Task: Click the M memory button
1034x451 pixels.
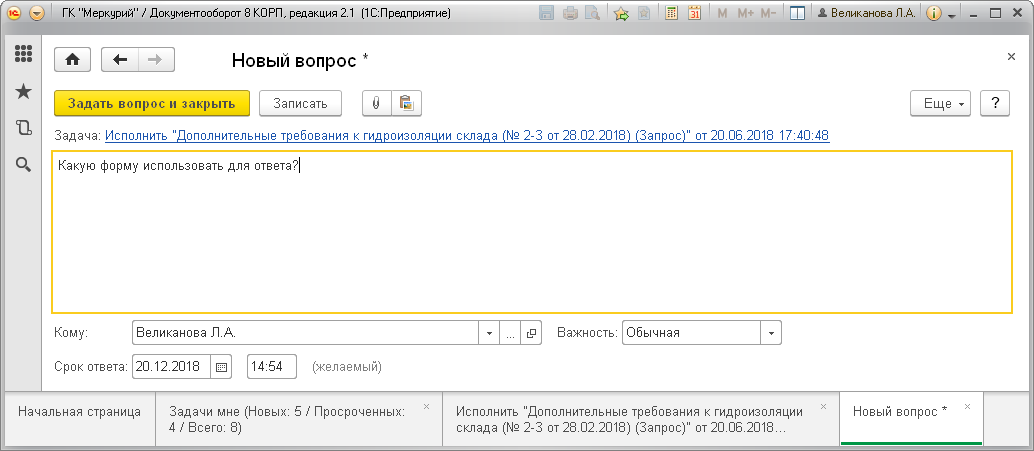Action: (x=722, y=13)
